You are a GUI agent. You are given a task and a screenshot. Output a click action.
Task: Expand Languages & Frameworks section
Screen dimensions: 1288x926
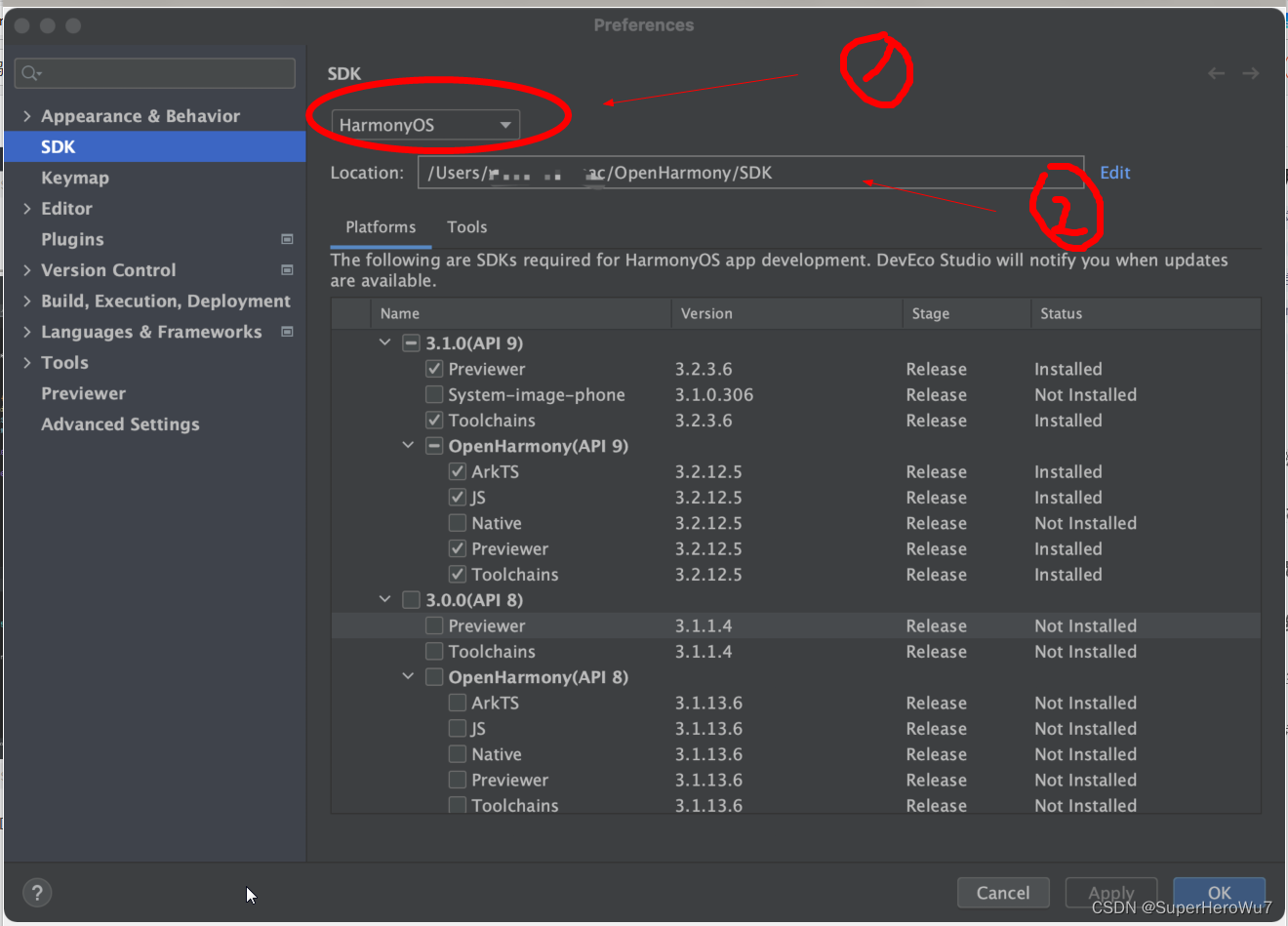[x=27, y=332]
